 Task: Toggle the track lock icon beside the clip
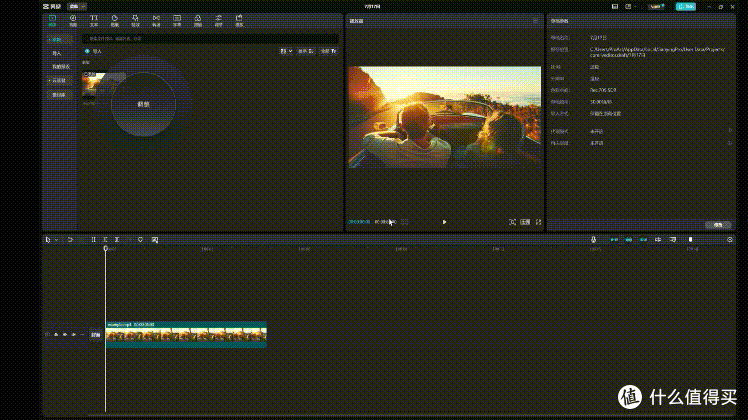[56, 335]
